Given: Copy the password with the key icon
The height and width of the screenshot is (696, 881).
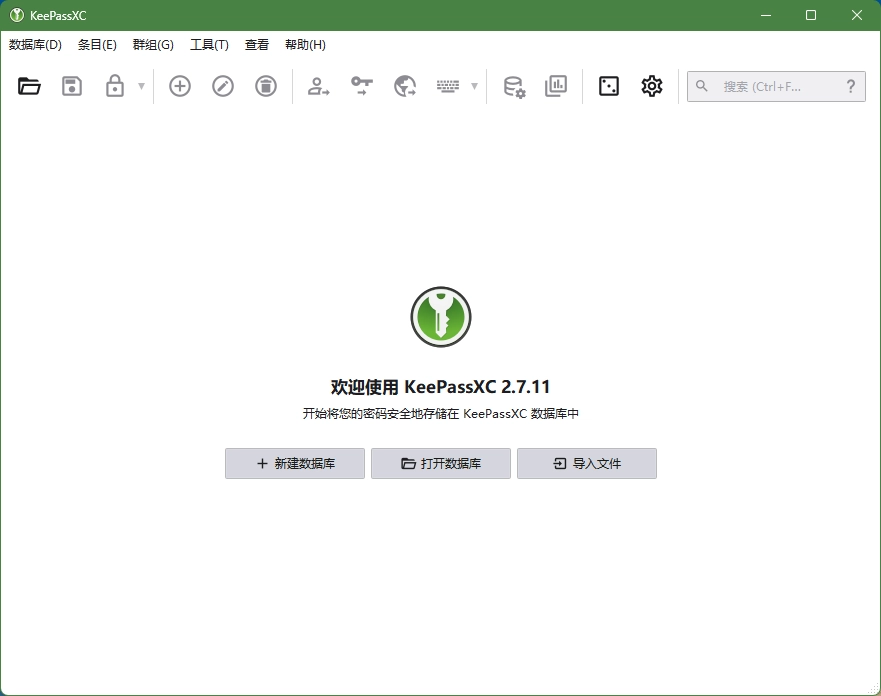Looking at the screenshot, I should tap(361, 86).
